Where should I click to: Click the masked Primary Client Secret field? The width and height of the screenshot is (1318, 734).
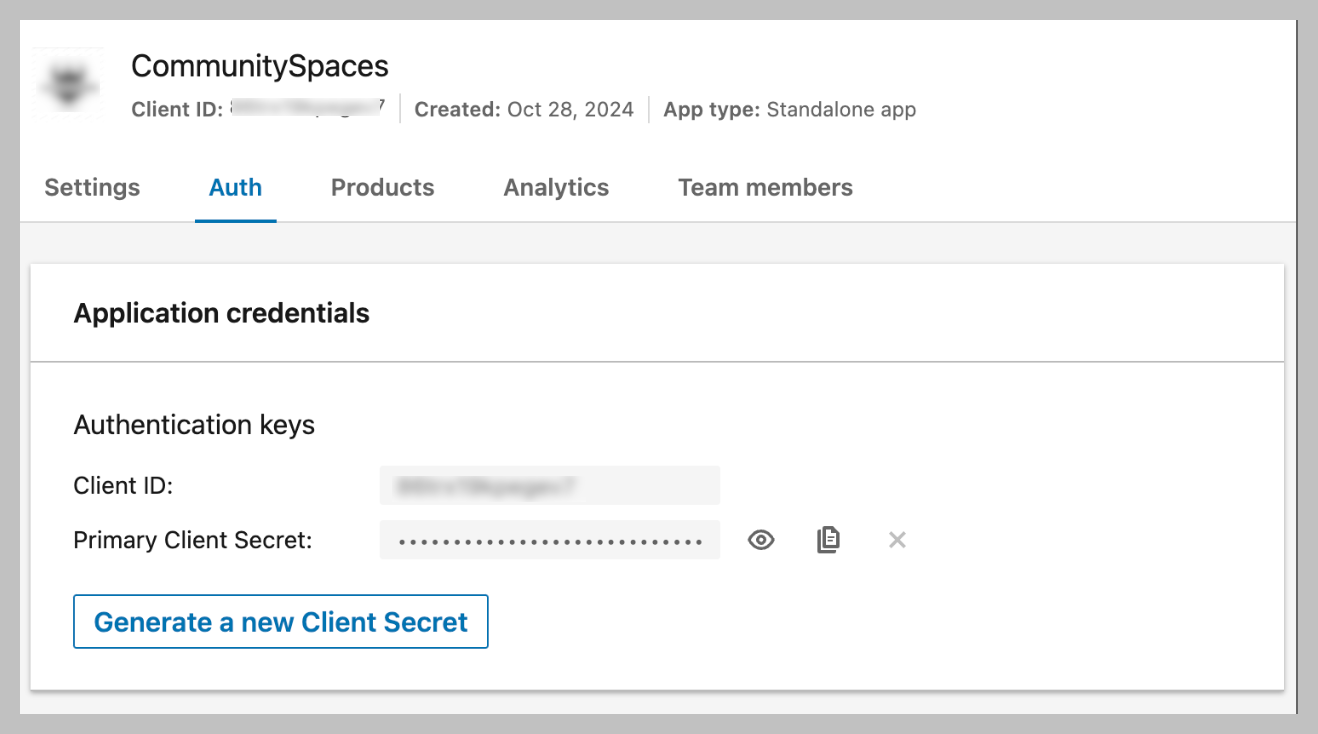click(x=549, y=540)
